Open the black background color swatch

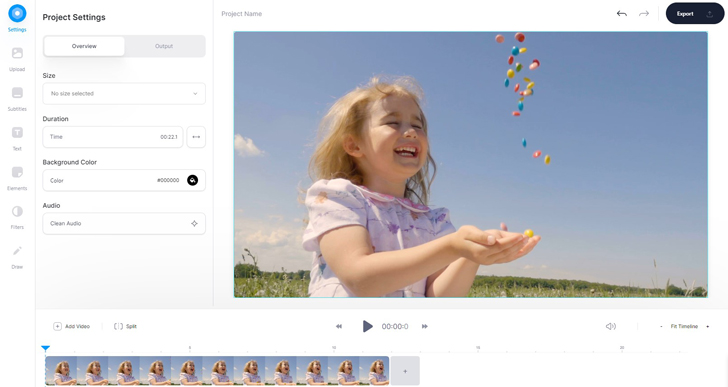pyautogui.click(x=192, y=180)
